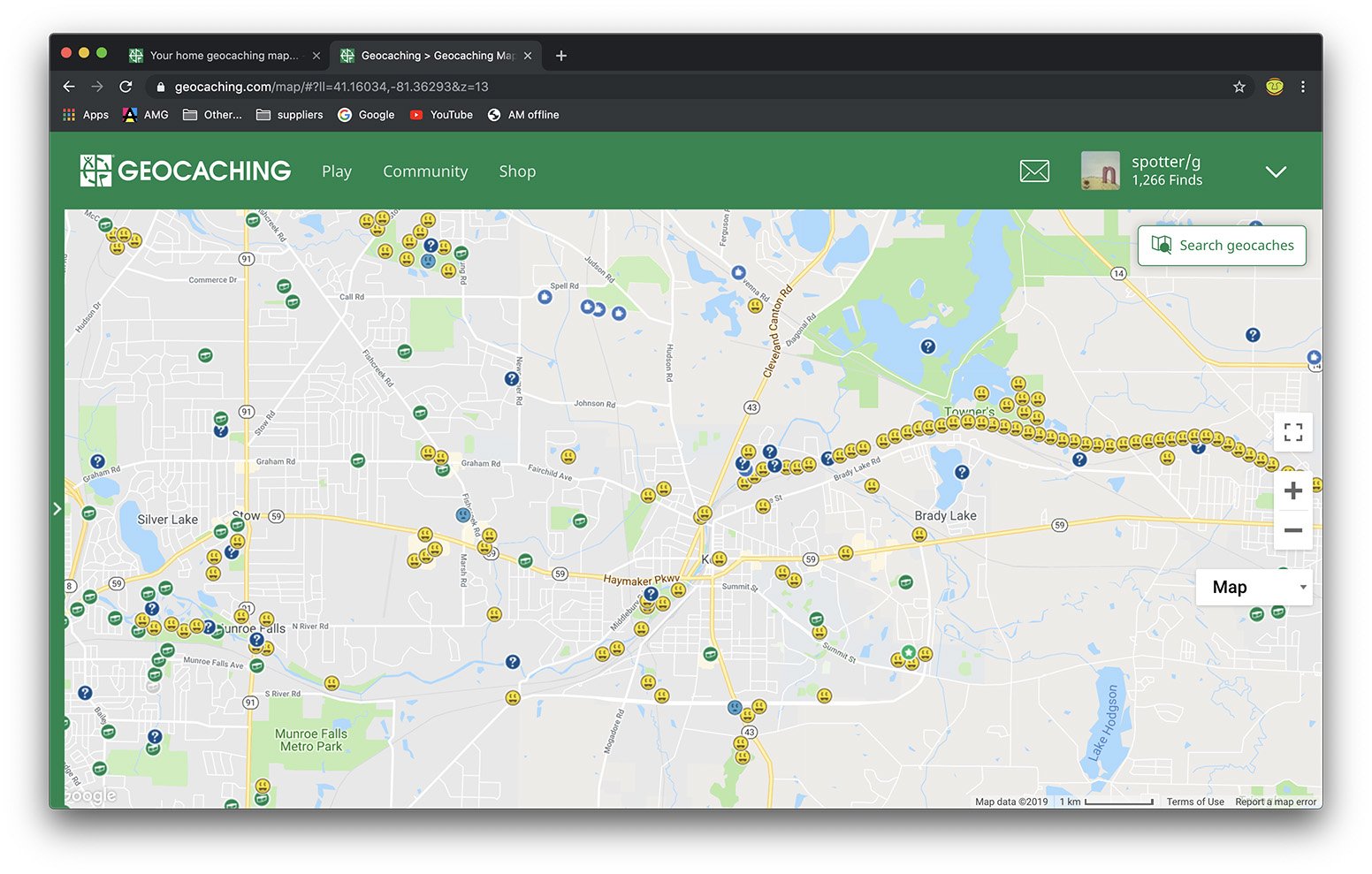The image size is (1372, 874).
Task: Click the YouTube bookmark icon
Action: coord(415,115)
